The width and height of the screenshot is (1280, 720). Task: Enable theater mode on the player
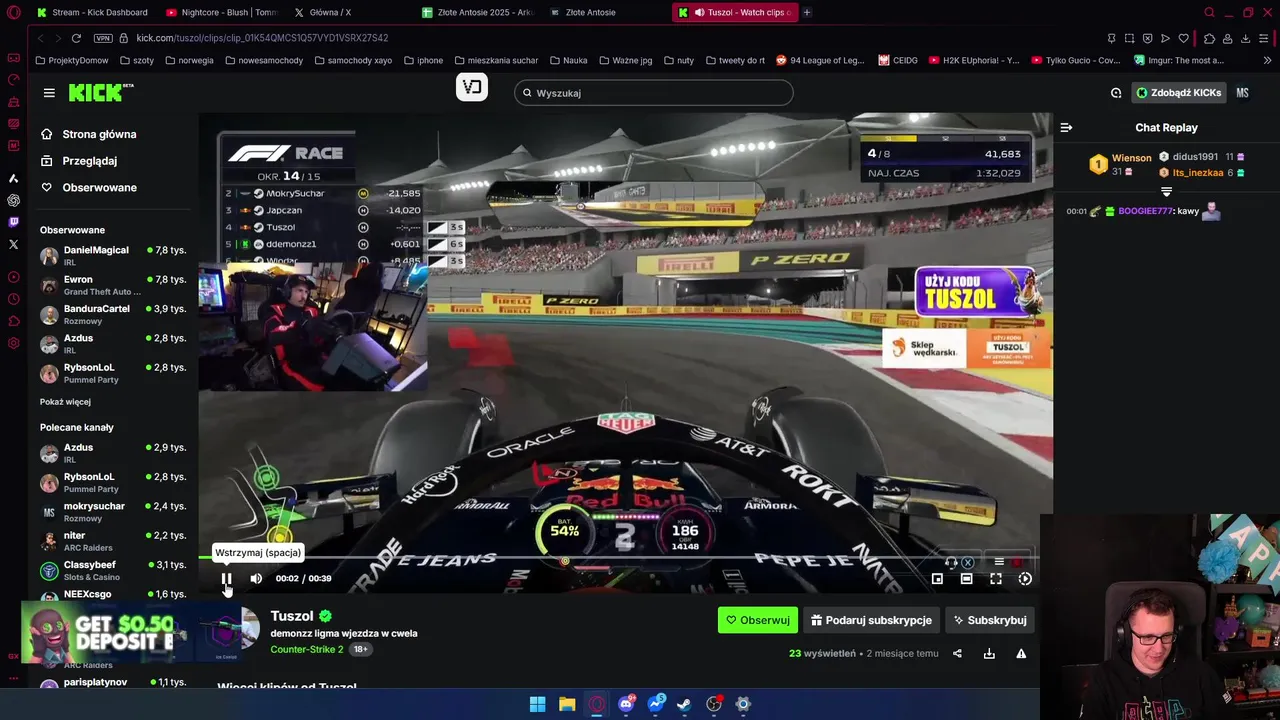pos(966,578)
